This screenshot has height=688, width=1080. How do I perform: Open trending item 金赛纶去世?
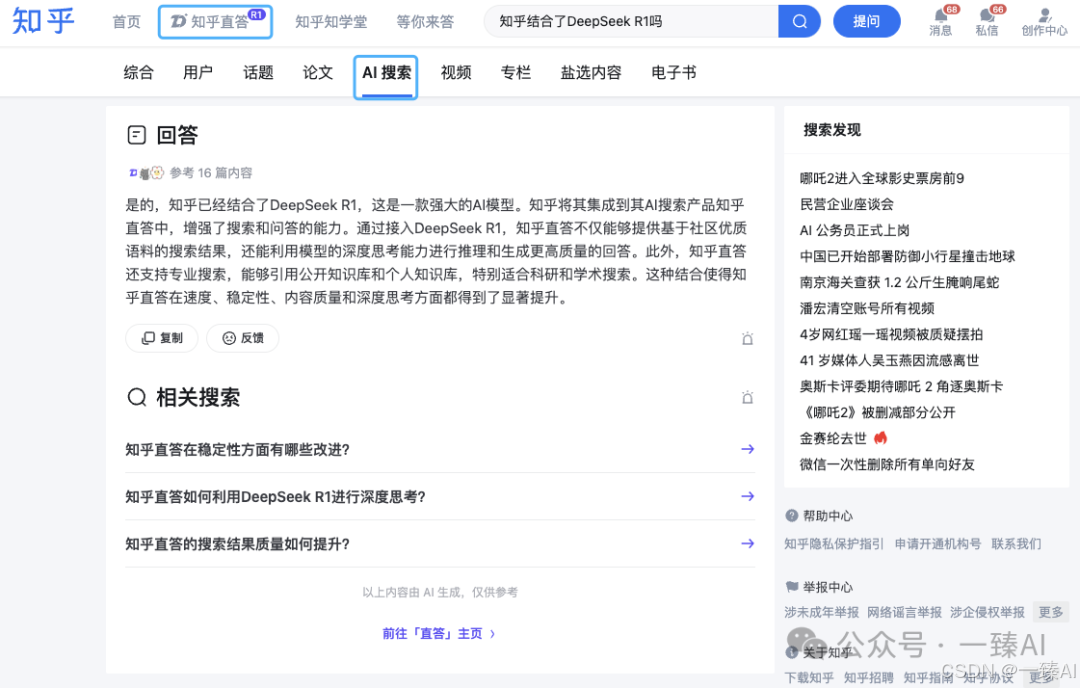click(833, 438)
